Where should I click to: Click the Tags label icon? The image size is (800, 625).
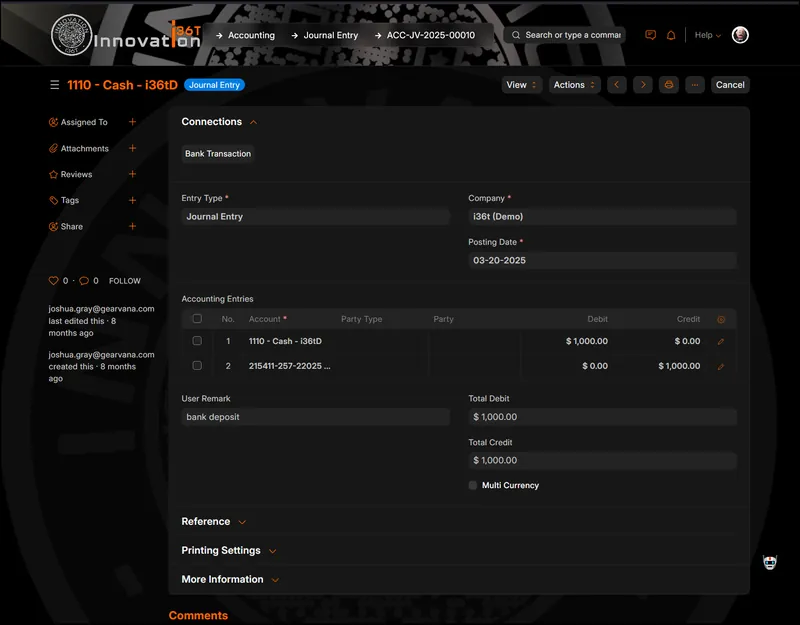tap(53, 200)
